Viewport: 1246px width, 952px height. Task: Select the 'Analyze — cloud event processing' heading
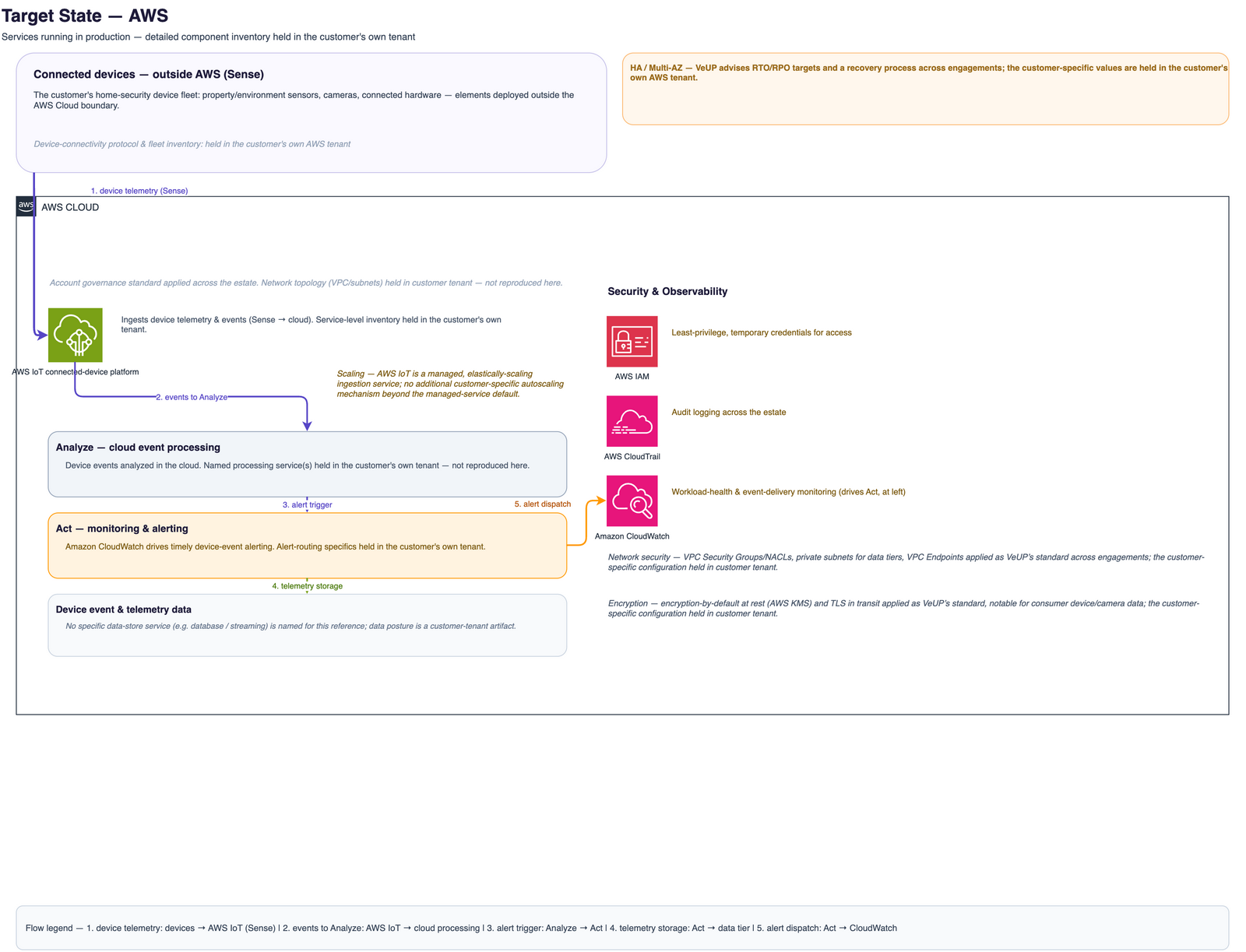[x=138, y=448]
